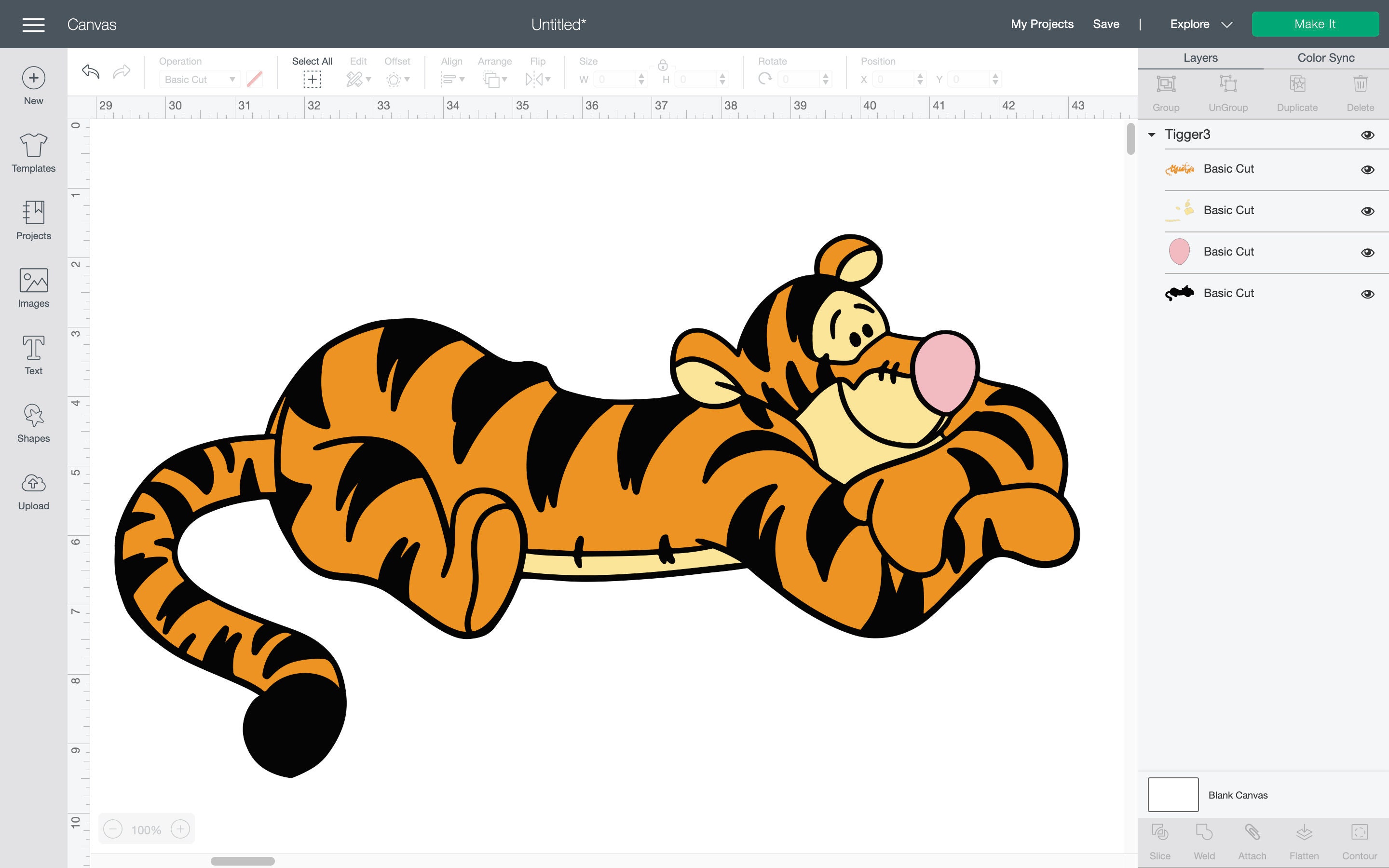Open Templates from the sidebar
Viewport: 1389px width, 868px height.
click(33, 152)
